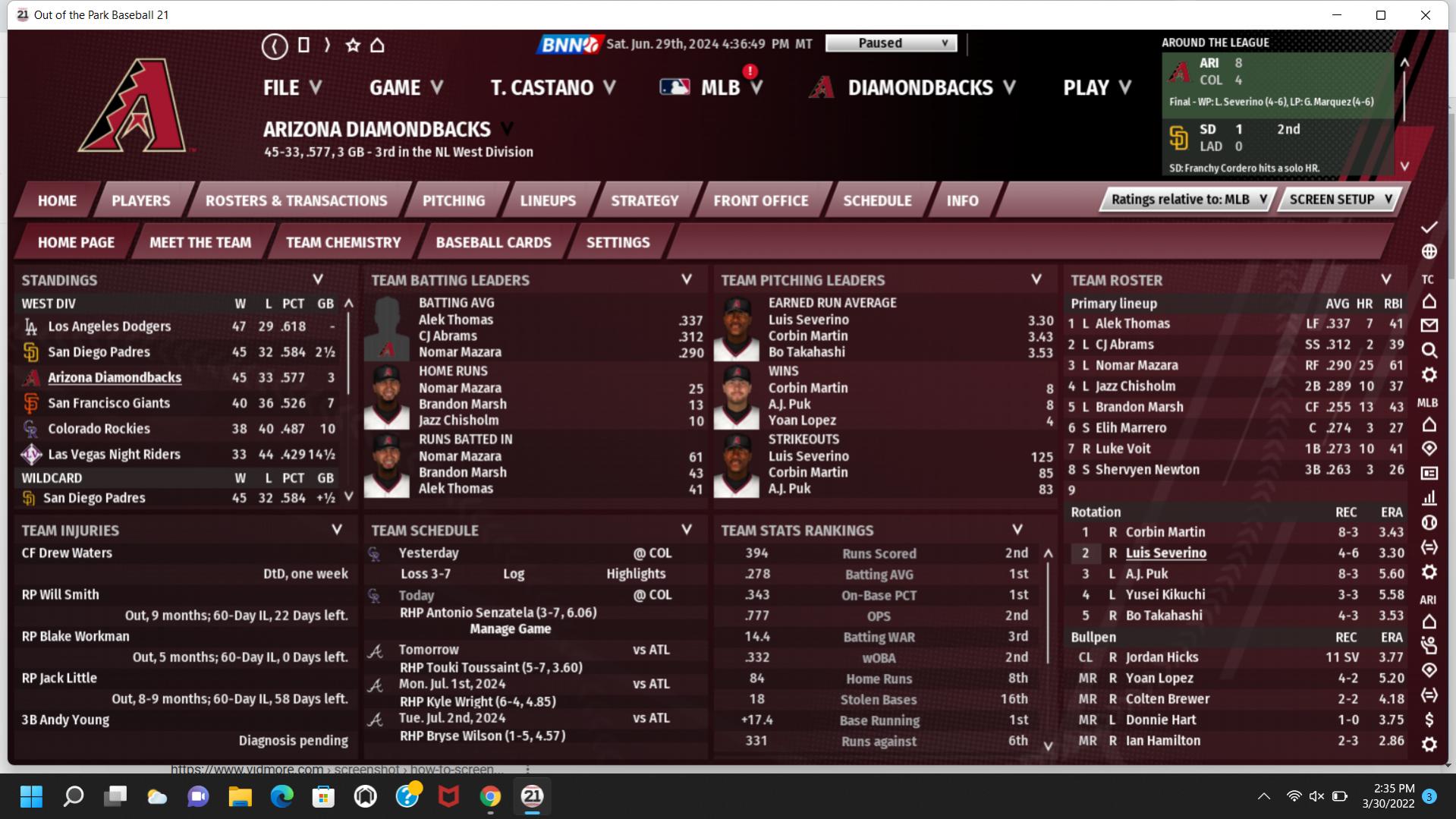Click the globe icon in right sidebar
Screen dimensions: 1456x819
click(x=1429, y=251)
